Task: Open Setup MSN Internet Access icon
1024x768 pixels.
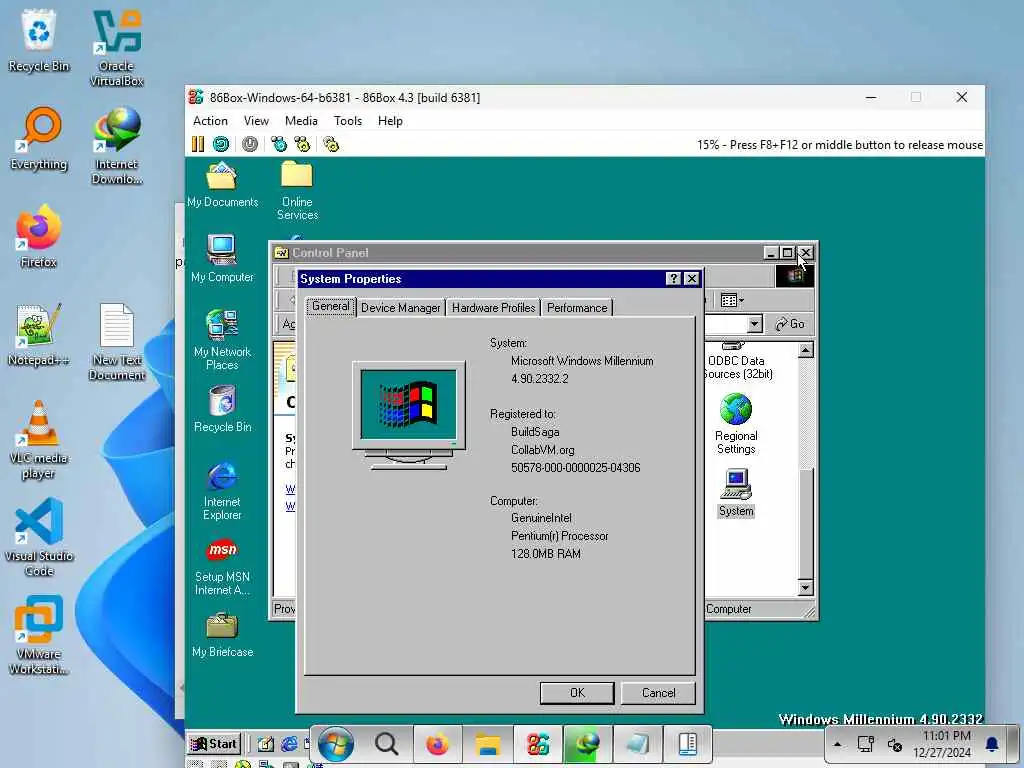Action: coord(222,567)
